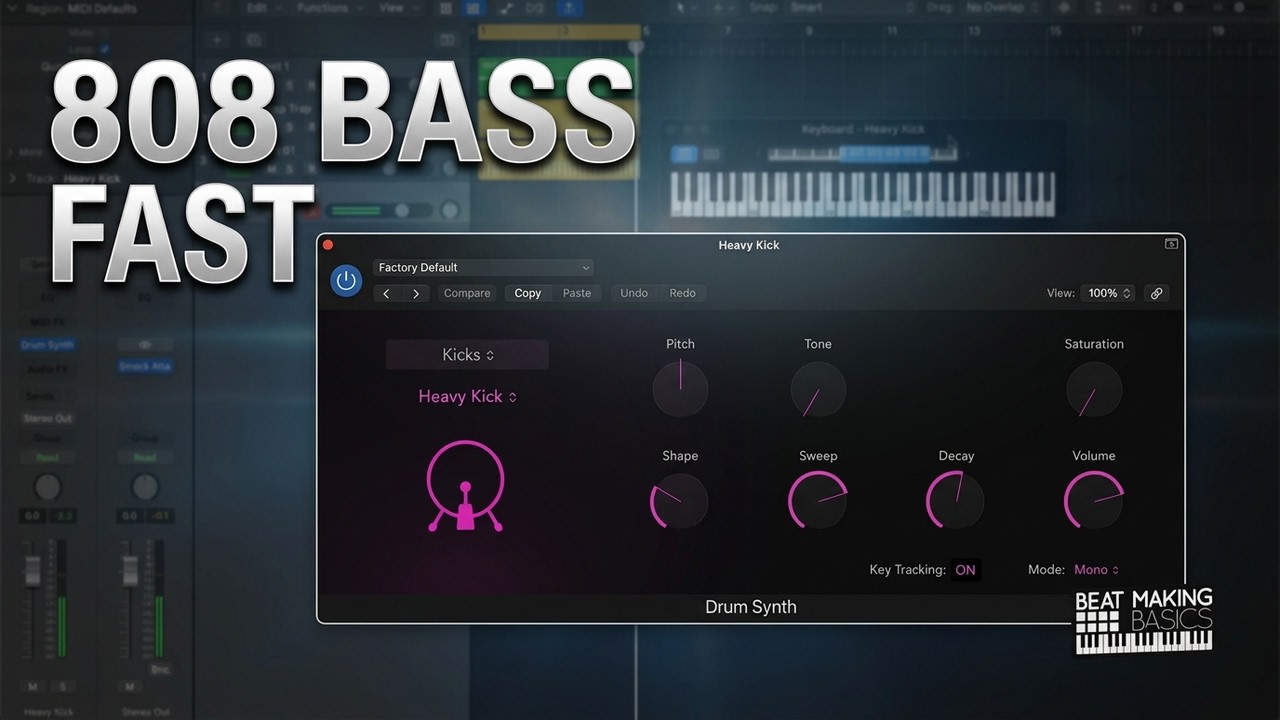Click the pink kick drum icon
This screenshot has width=1280, height=720.
465,485
